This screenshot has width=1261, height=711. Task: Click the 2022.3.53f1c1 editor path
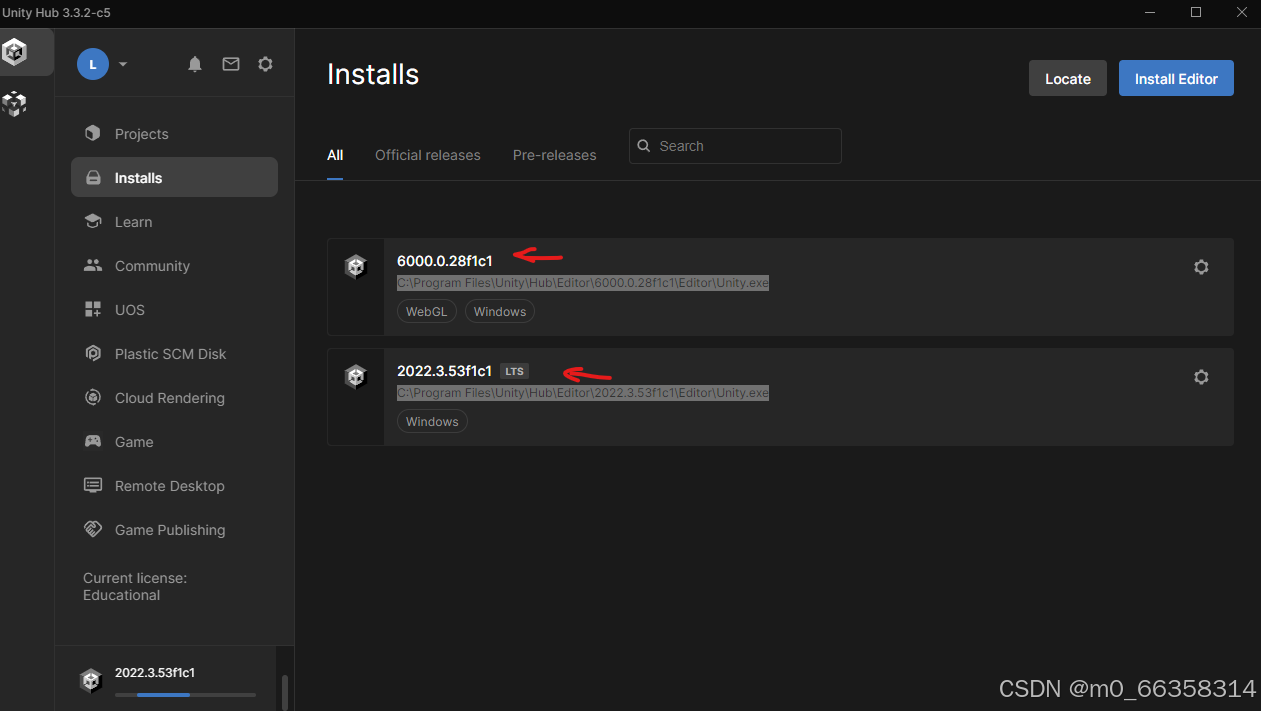tap(583, 393)
